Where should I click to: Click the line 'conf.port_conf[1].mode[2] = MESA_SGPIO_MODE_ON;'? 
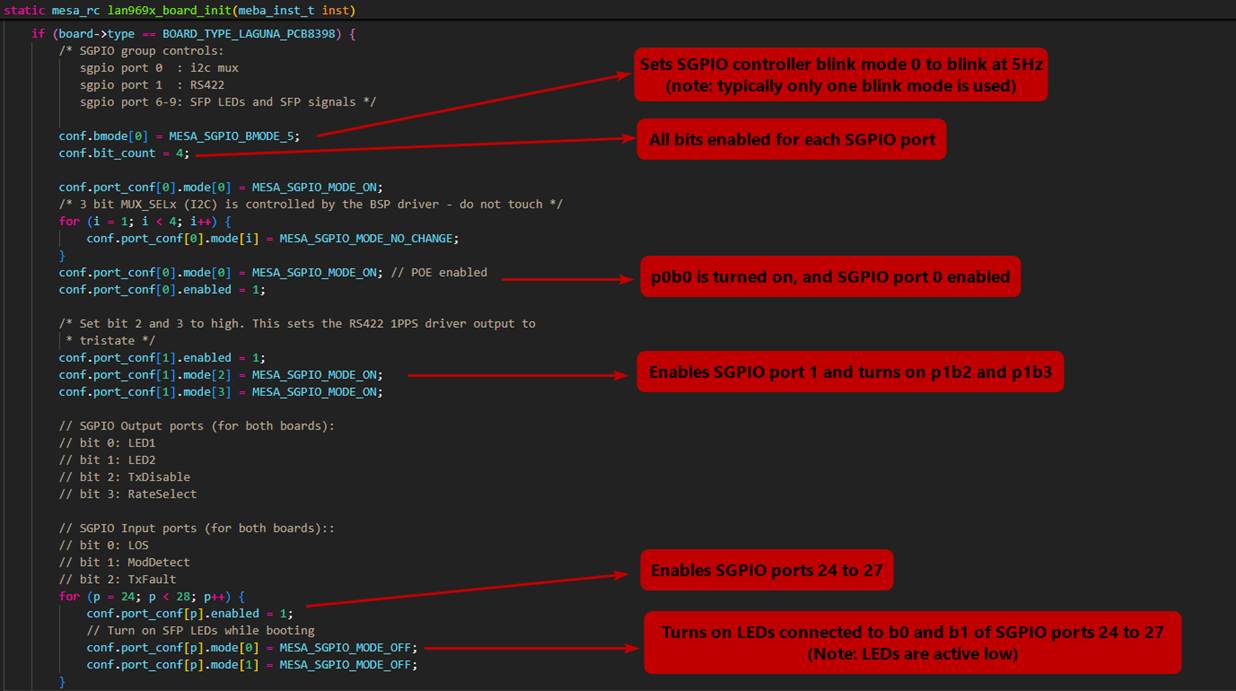coord(220,374)
